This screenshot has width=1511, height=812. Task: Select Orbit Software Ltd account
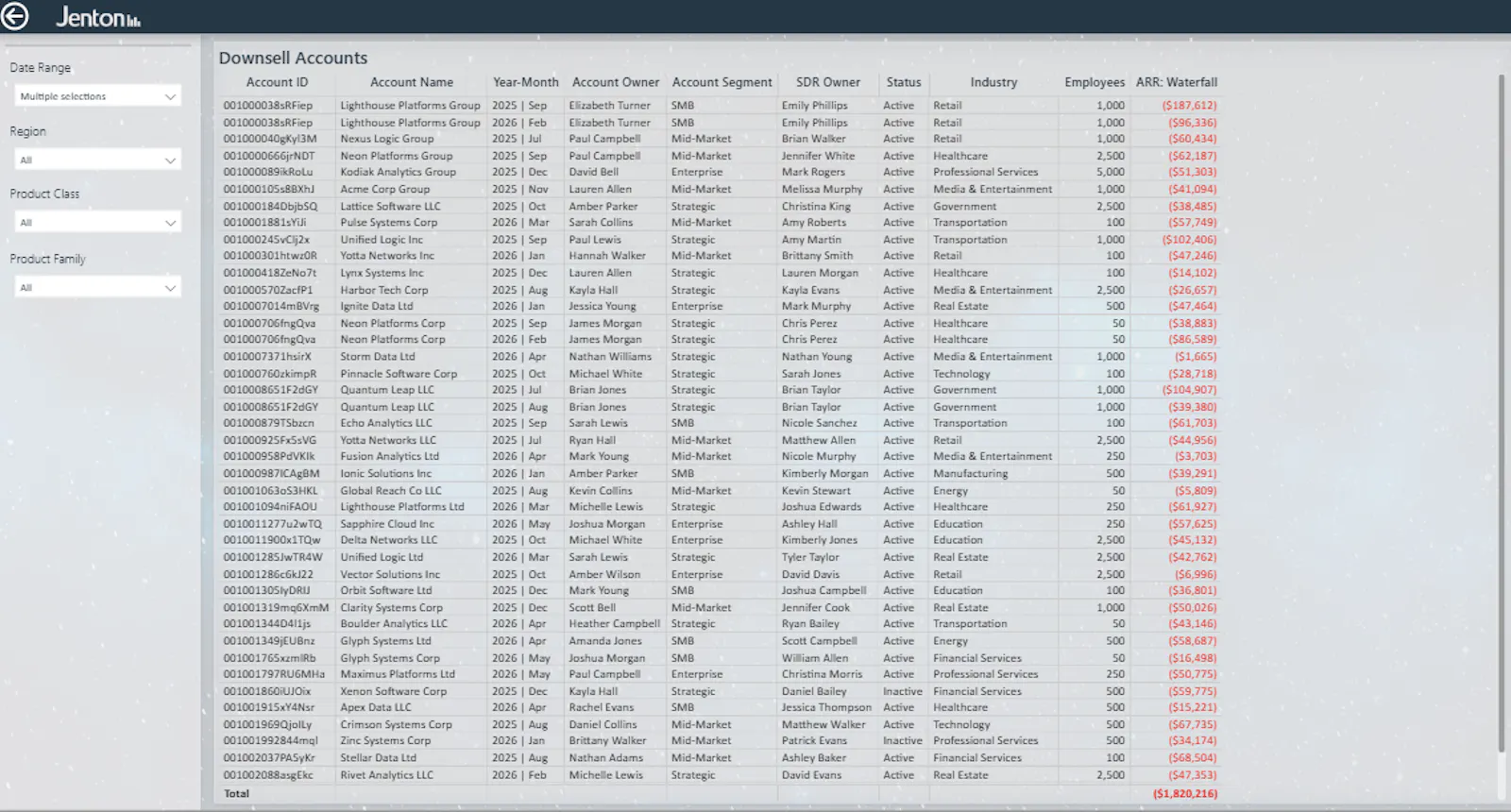(x=385, y=590)
